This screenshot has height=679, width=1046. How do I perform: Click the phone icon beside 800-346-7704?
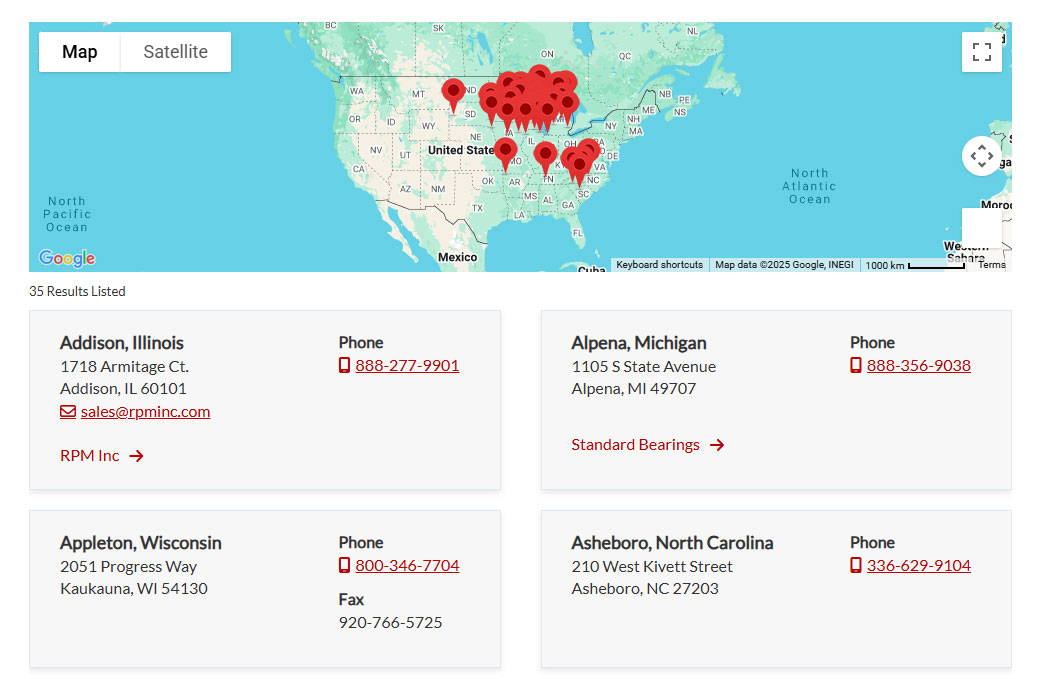coord(345,565)
